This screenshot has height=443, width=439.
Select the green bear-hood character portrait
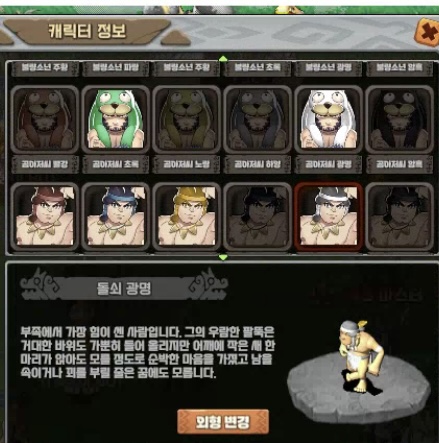(115, 119)
